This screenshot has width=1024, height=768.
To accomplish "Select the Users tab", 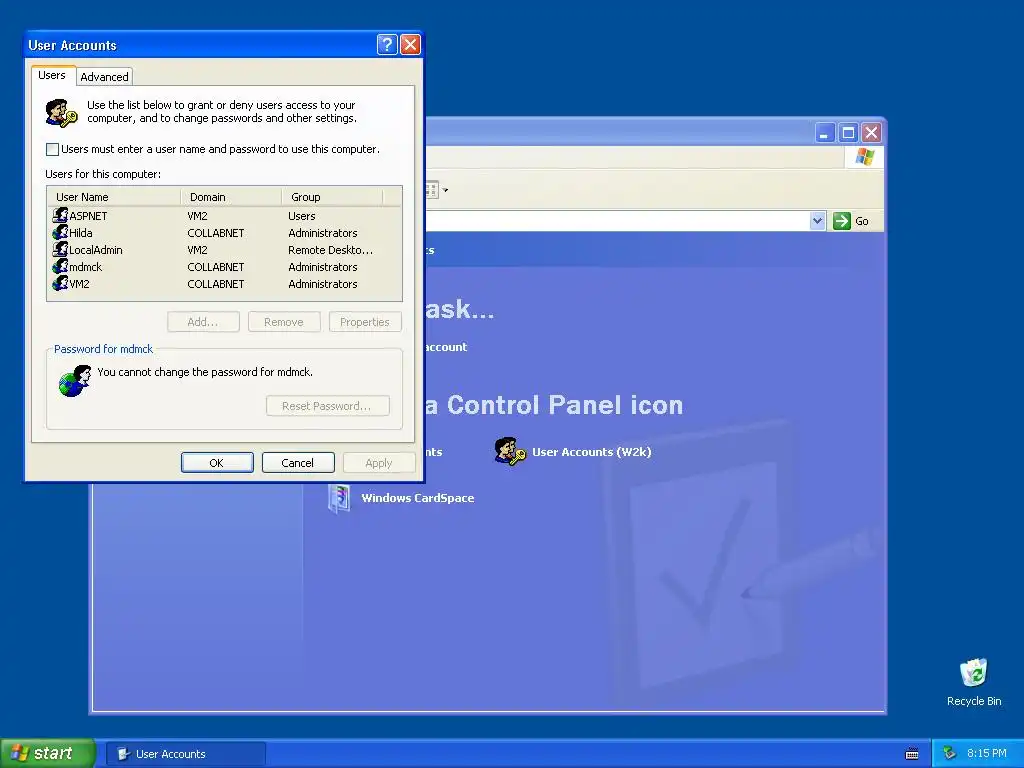I will (x=52, y=75).
